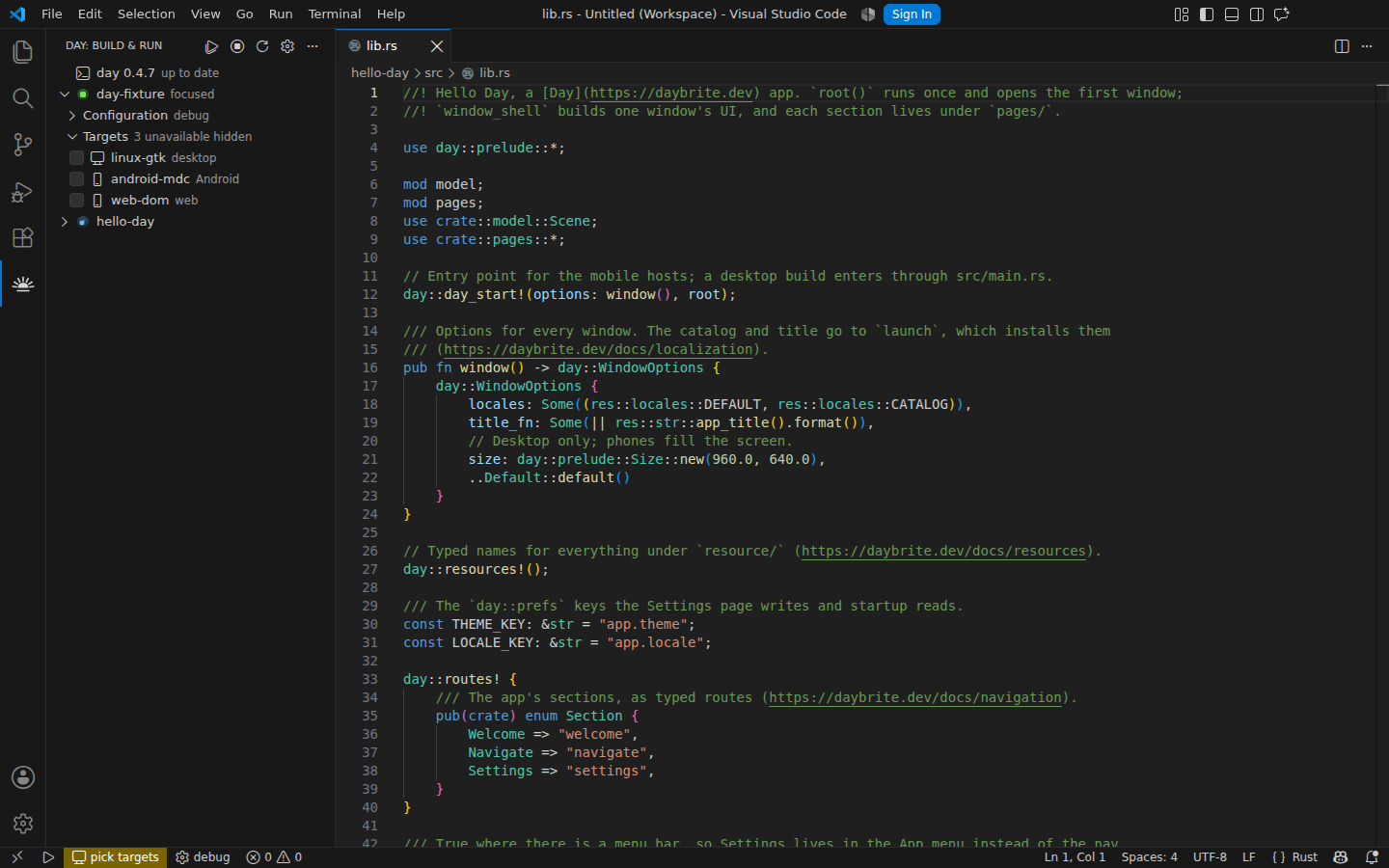Open the Terminal menu

[335, 14]
